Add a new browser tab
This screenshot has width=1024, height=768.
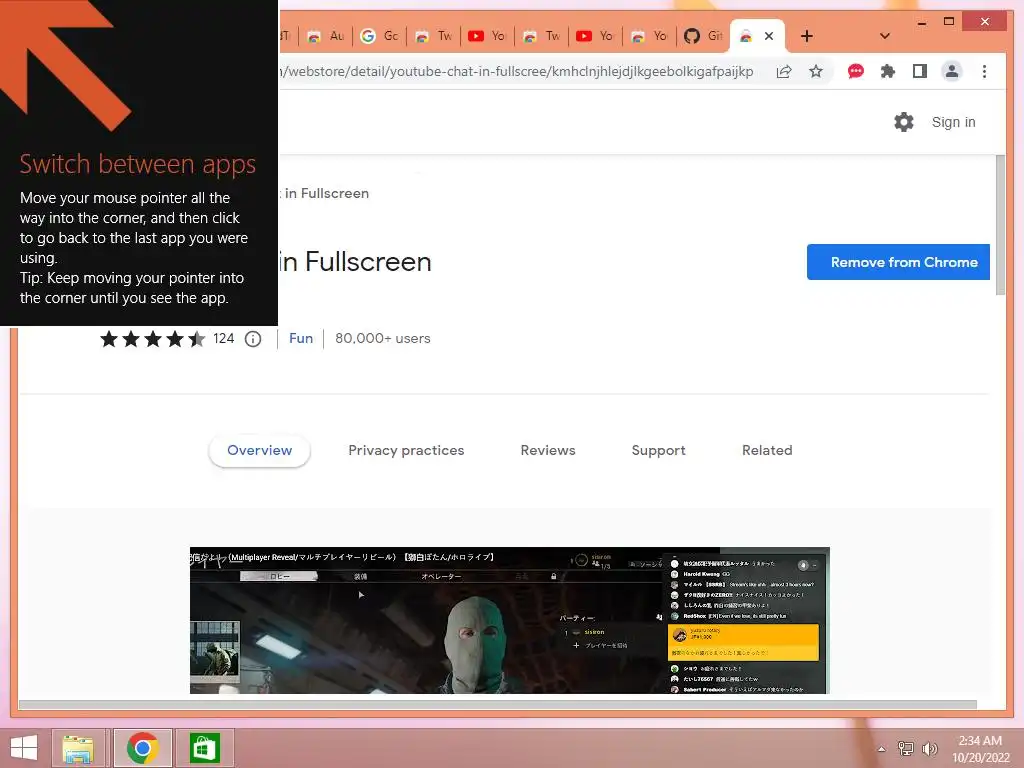[x=807, y=36]
